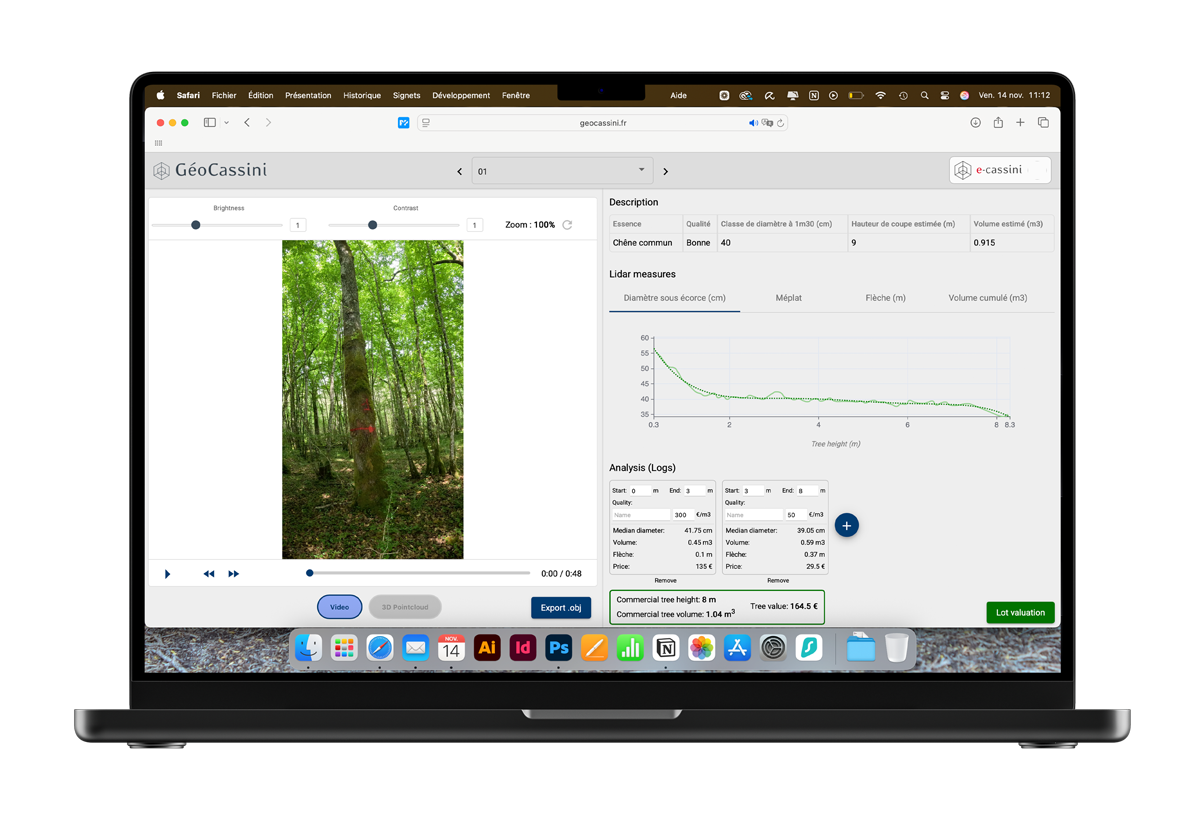Image resolution: width=1200 pixels, height=820 pixels.
Task: Click the Export .obj button
Action: point(560,607)
